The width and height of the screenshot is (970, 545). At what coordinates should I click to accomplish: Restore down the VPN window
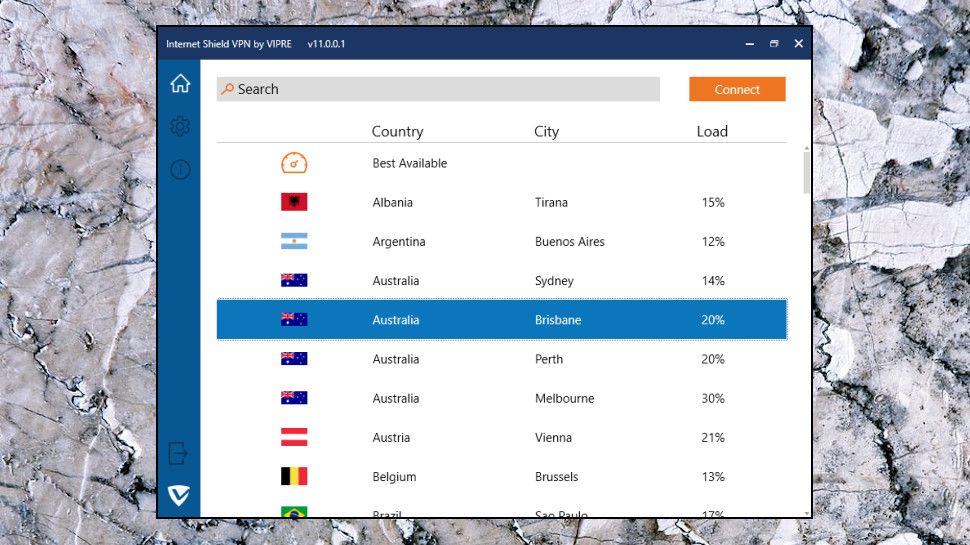pyautogui.click(x=774, y=44)
